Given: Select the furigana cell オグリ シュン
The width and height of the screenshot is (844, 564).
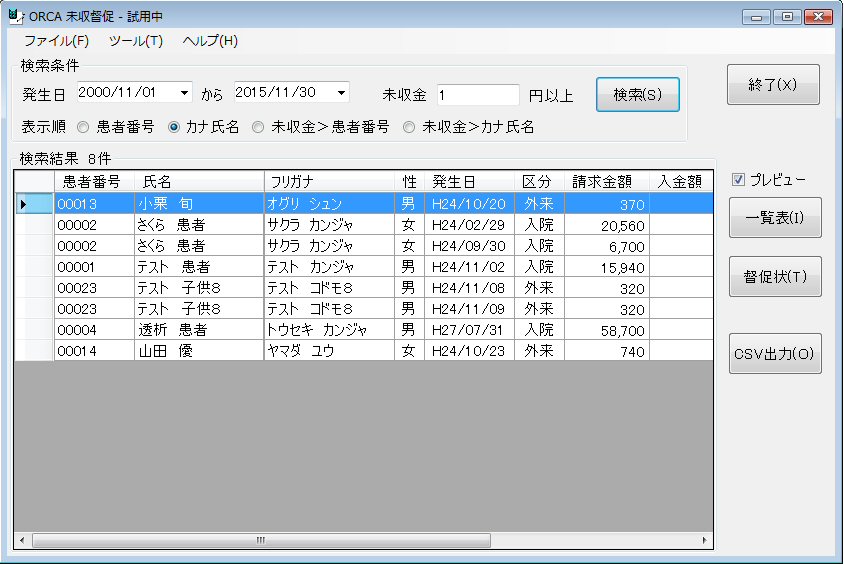Looking at the screenshot, I should (x=329, y=204).
